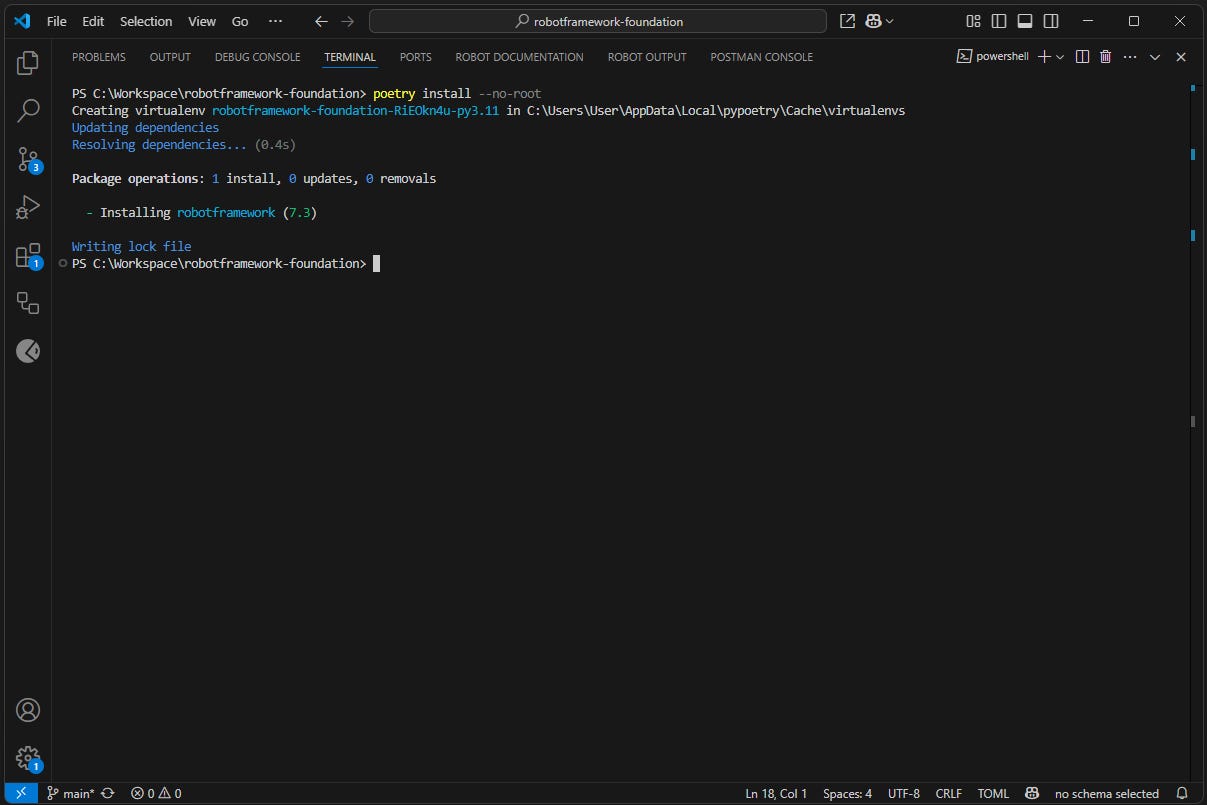This screenshot has height=805, width=1207.
Task: Open the Search view
Action: [28, 111]
